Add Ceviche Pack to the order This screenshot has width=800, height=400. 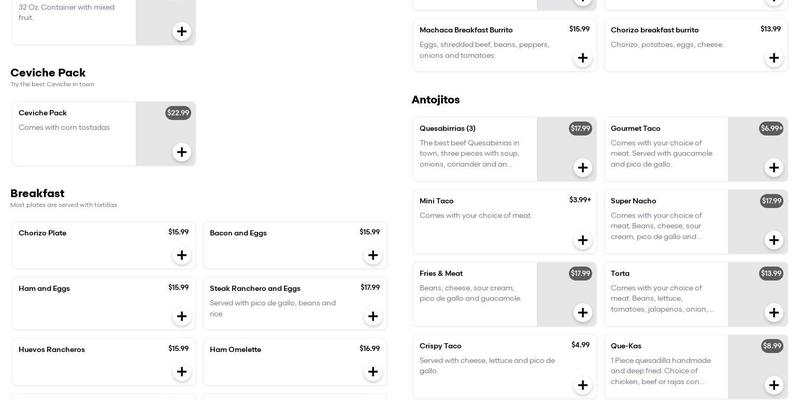tap(182, 152)
